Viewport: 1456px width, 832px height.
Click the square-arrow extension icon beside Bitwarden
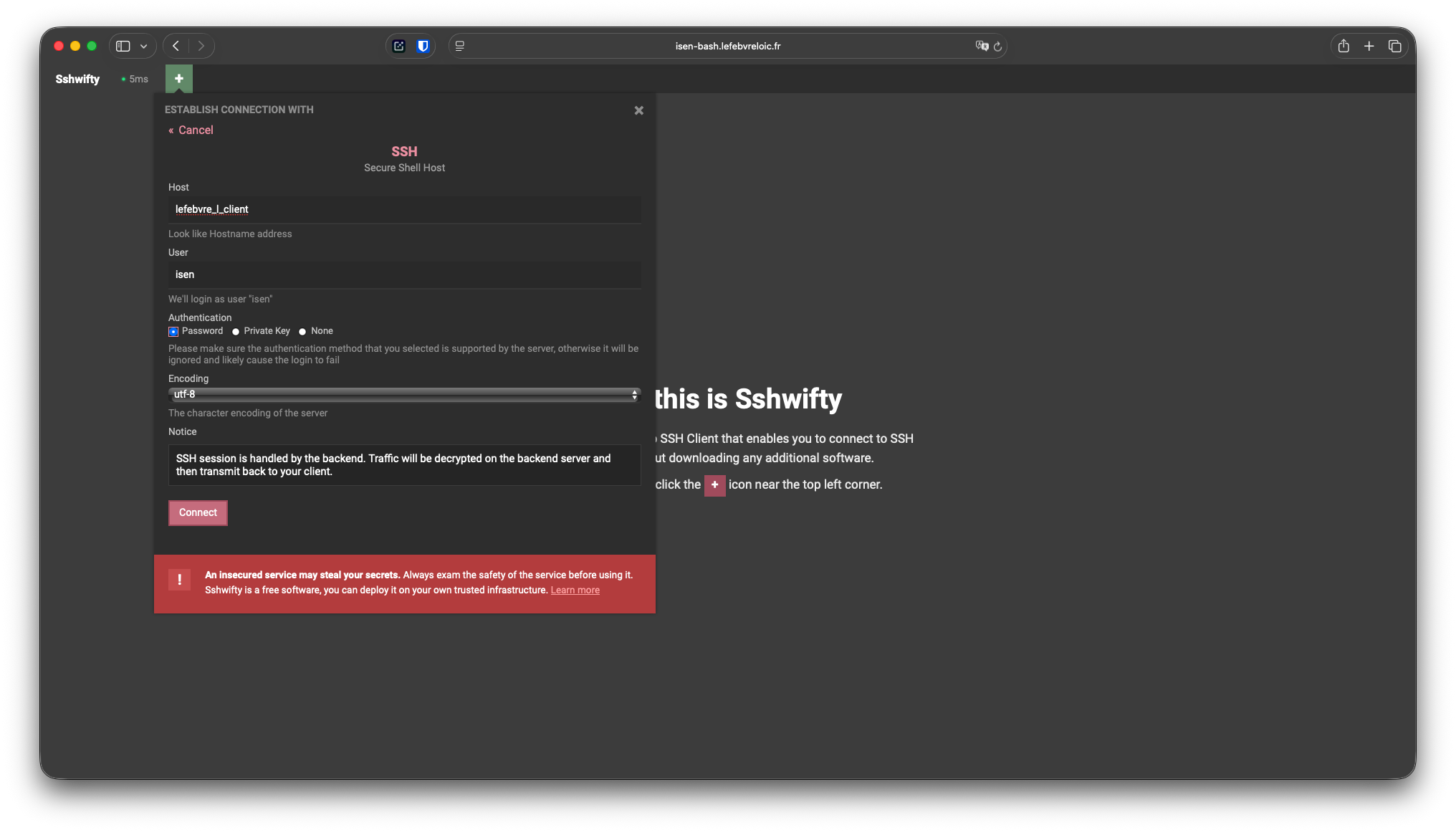coord(399,46)
